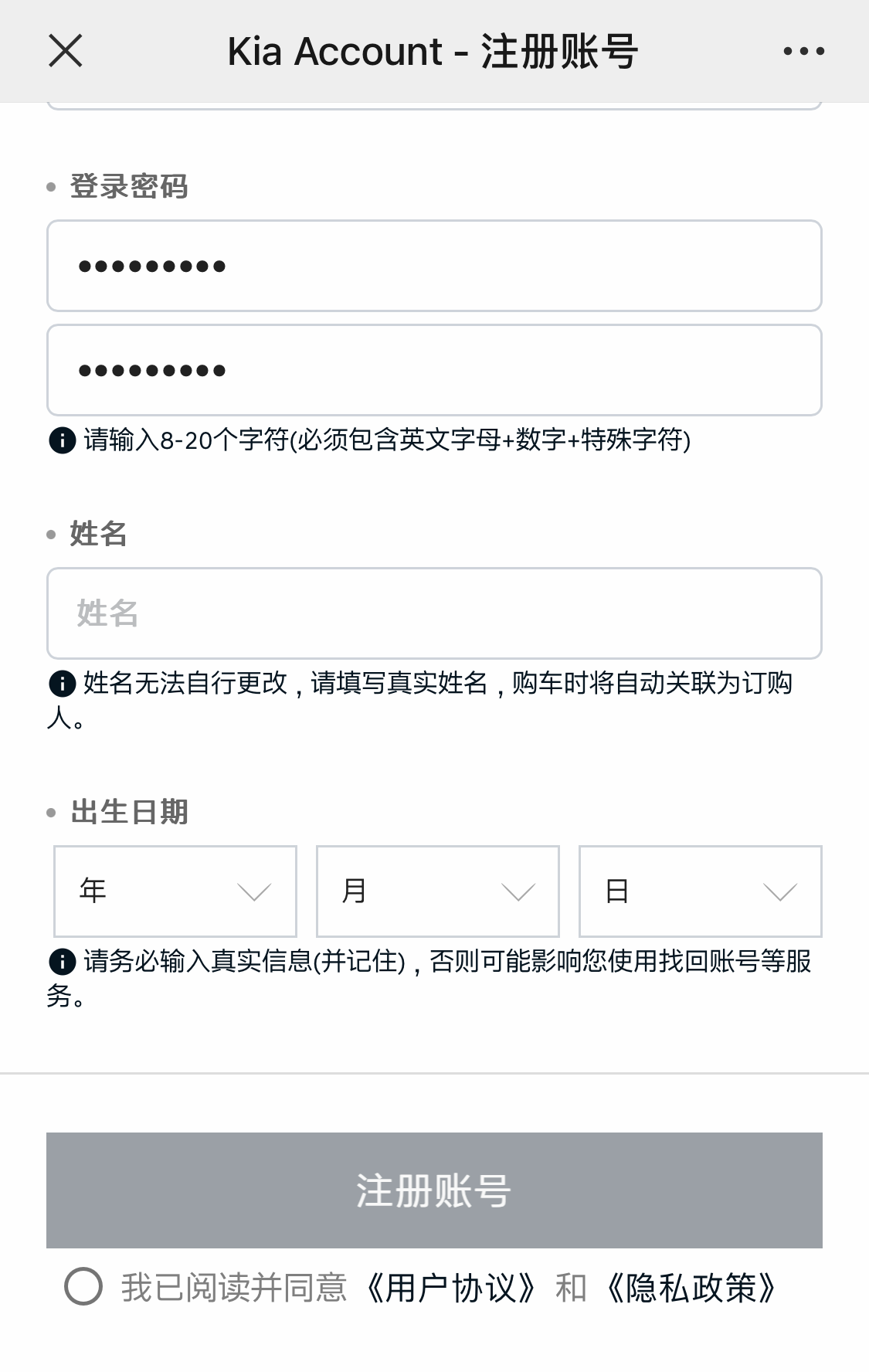Click the info icon beside password requirements
Image resolution: width=869 pixels, height=1372 pixels.
(x=62, y=440)
